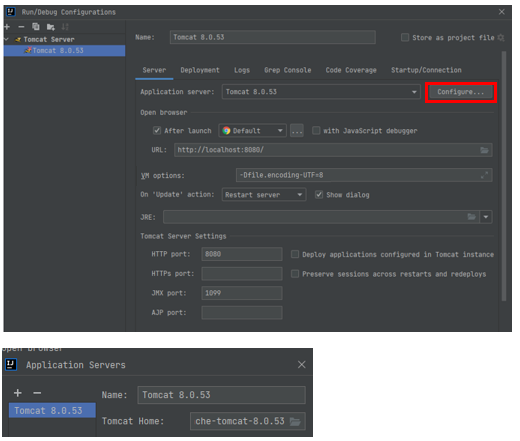The height and width of the screenshot is (441, 520).
Task: Enable Store as project file checkbox
Action: [405, 37]
